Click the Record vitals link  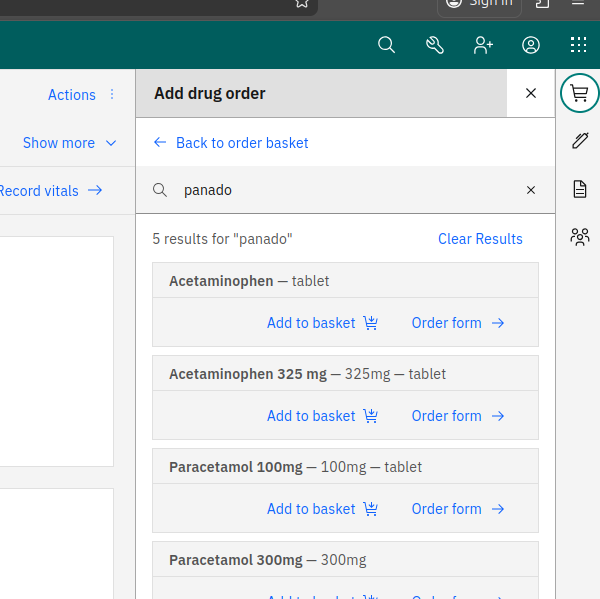(50, 191)
